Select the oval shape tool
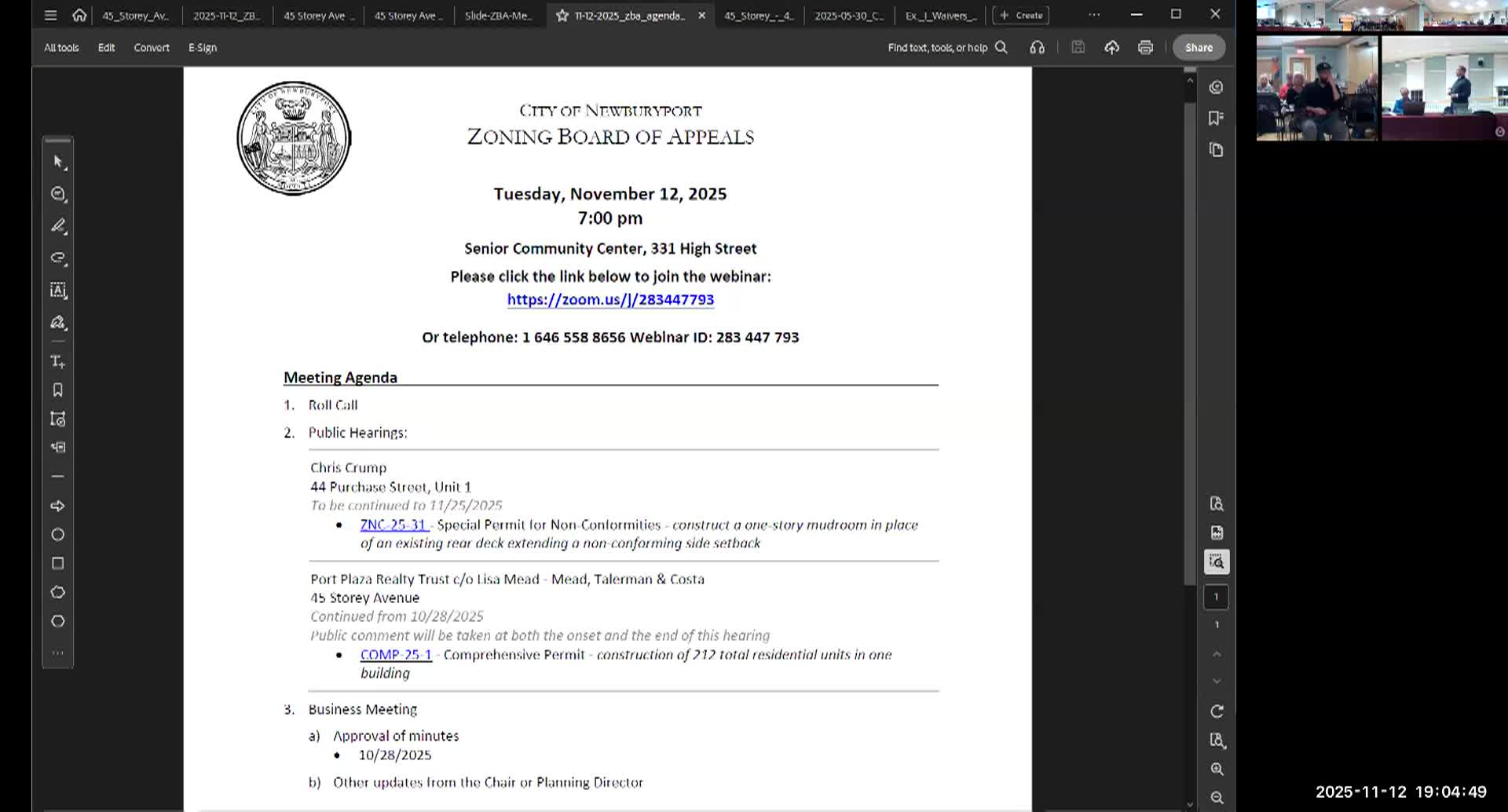The height and width of the screenshot is (812, 1508). pyautogui.click(x=58, y=534)
